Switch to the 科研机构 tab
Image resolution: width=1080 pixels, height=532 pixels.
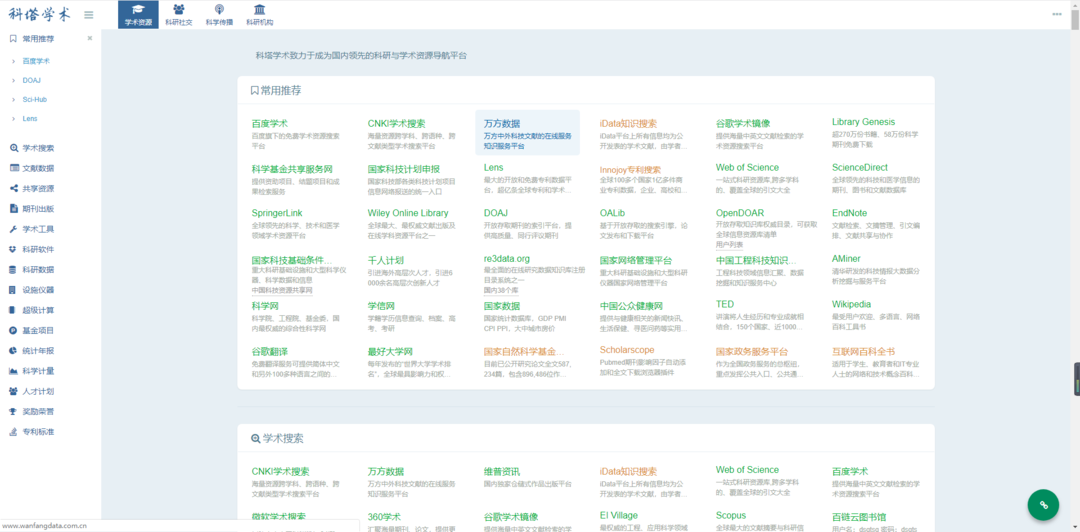(x=260, y=14)
